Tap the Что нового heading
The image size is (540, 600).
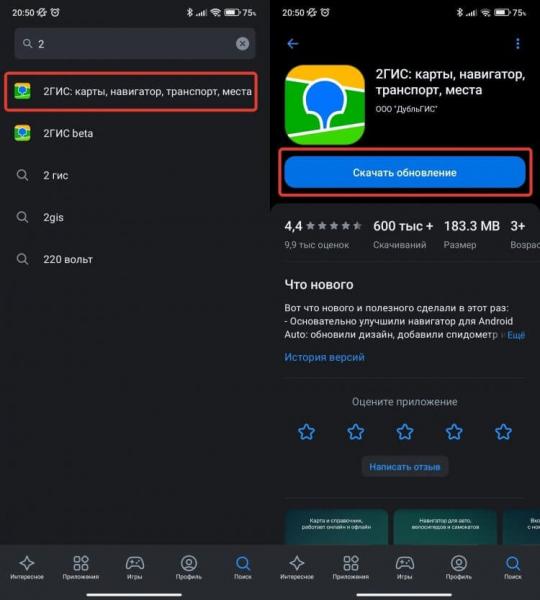(x=319, y=285)
